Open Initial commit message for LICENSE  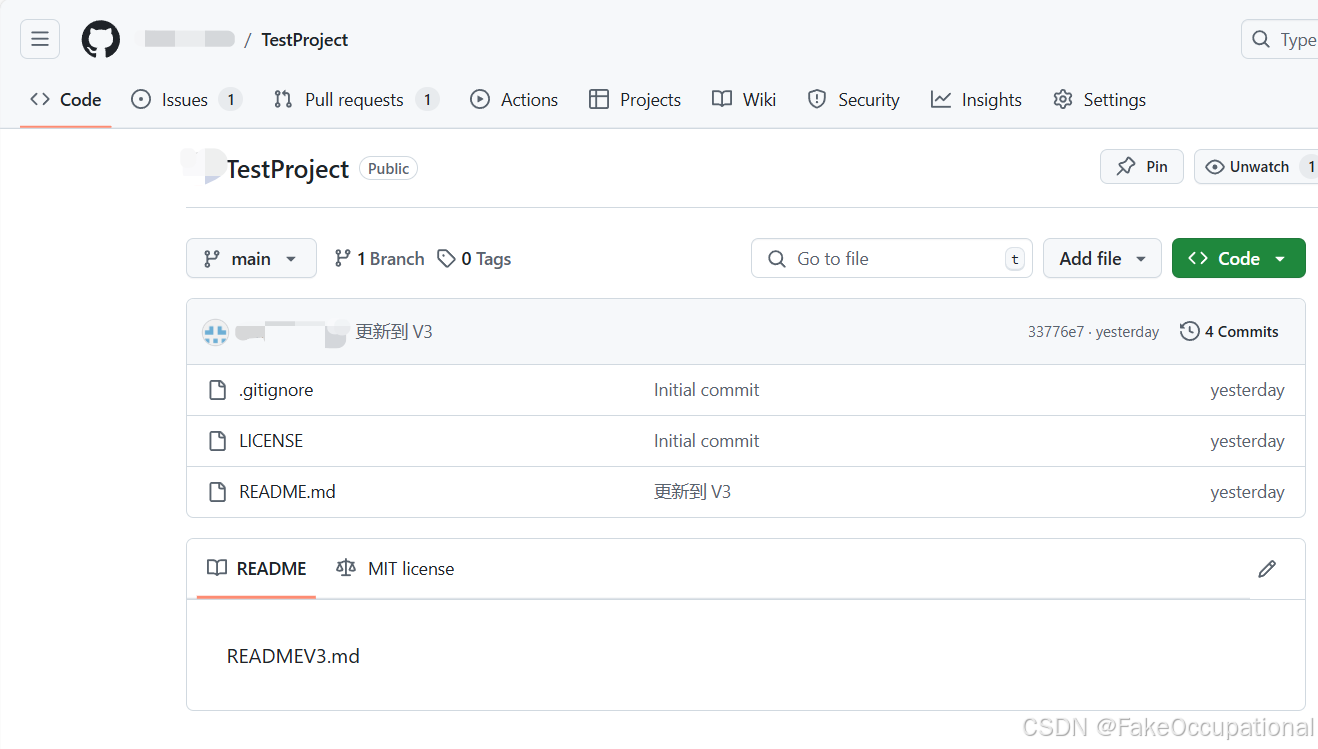click(x=706, y=441)
